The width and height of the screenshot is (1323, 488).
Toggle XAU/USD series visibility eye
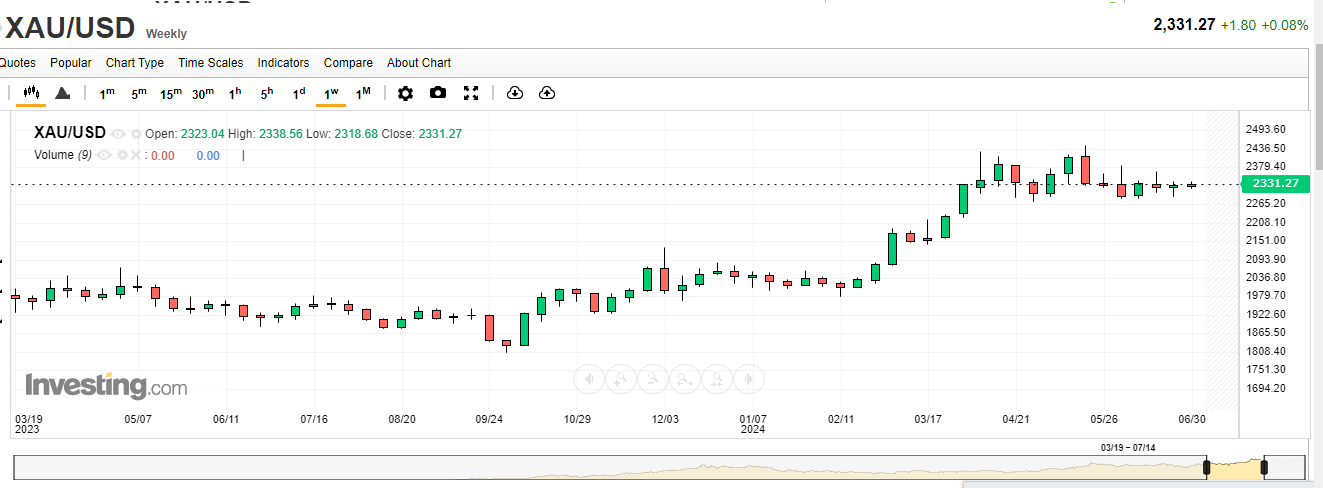(x=118, y=134)
